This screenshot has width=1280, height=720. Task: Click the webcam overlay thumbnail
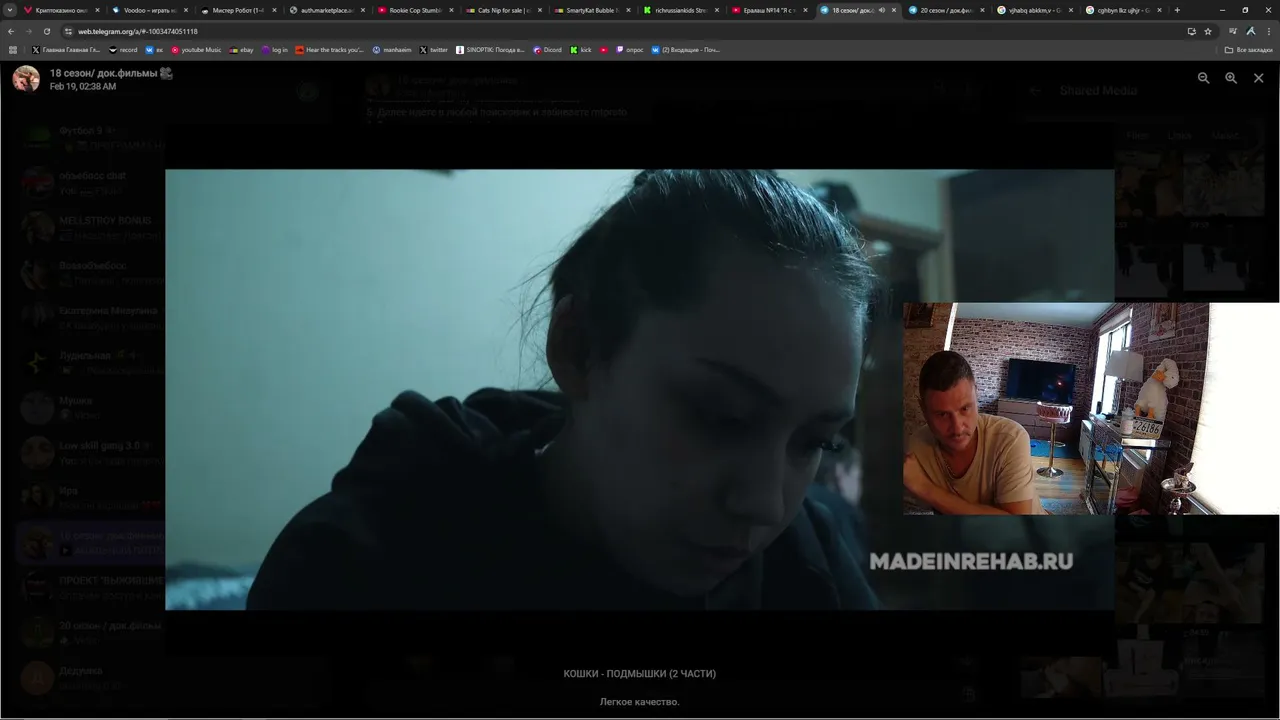click(1091, 408)
